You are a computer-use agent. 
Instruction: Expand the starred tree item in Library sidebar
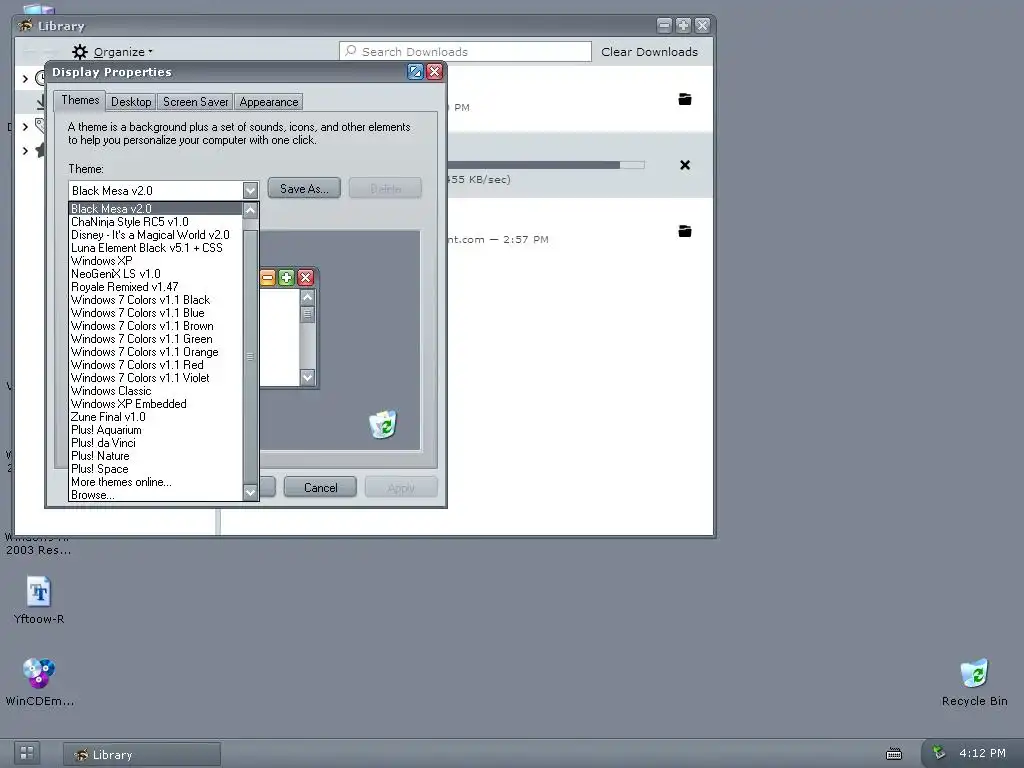(x=25, y=151)
